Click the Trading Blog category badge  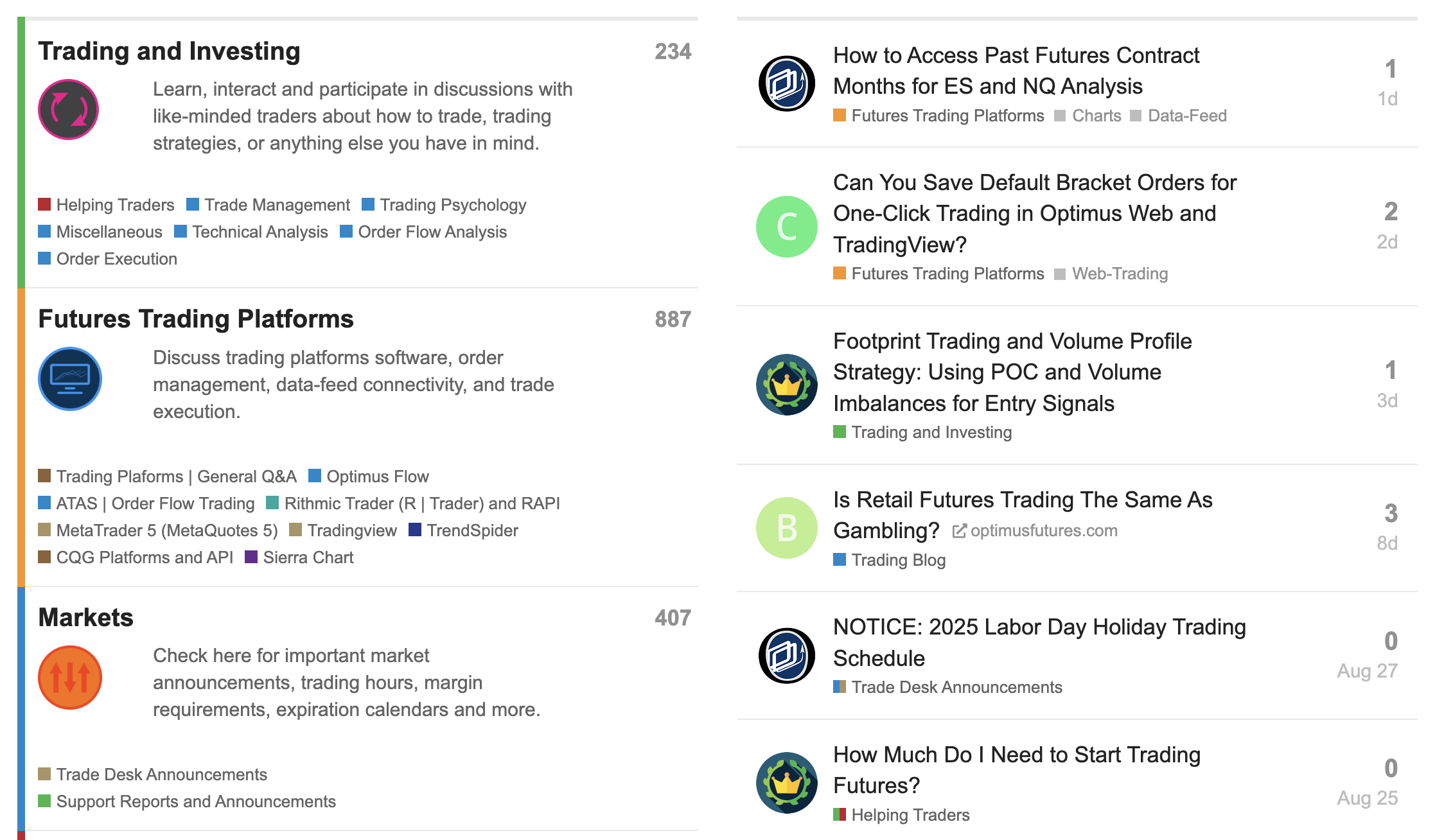click(x=897, y=560)
